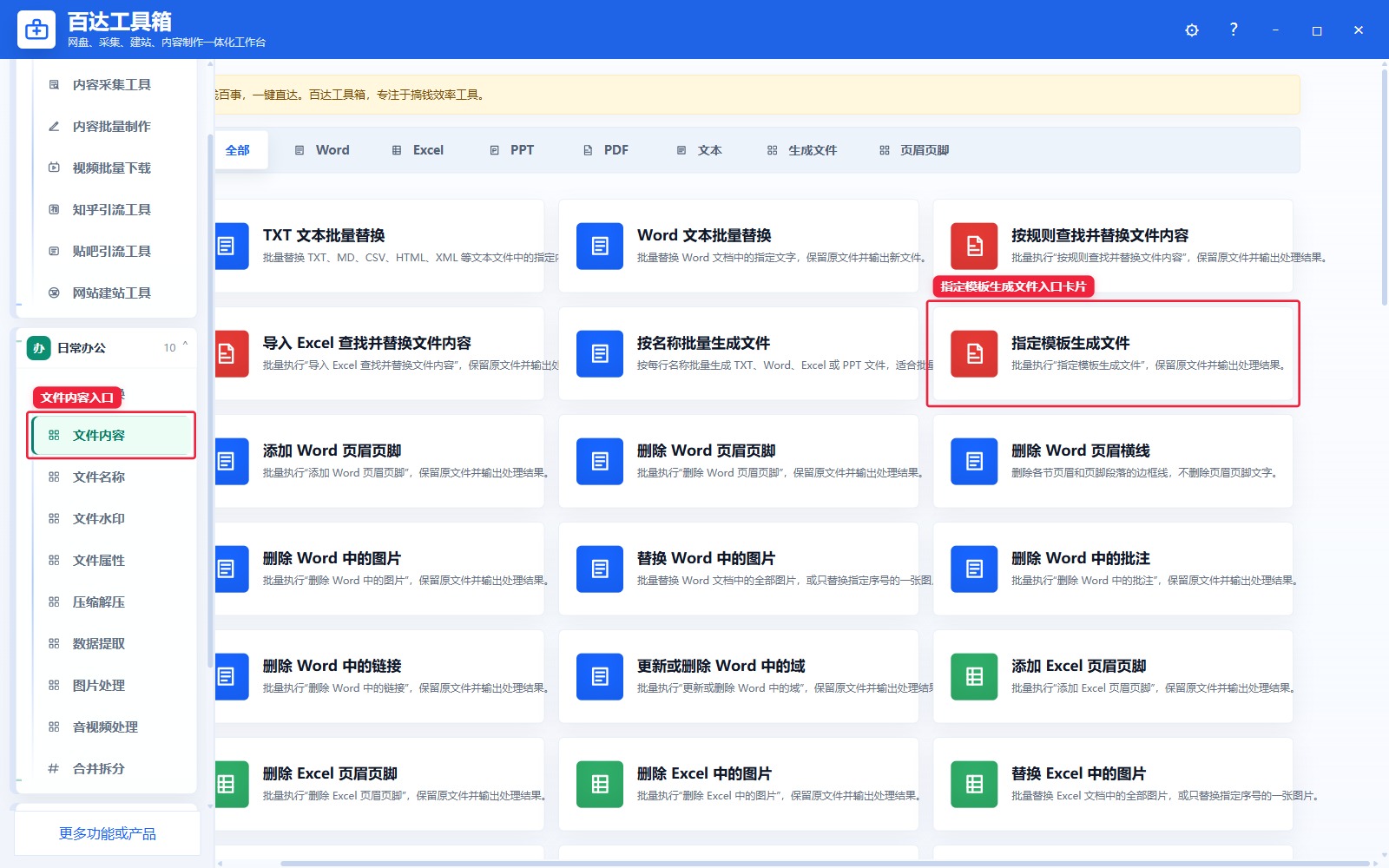This screenshot has width=1389, height=868.
Task: Click the yellow notice banner text
Action: click(350, 95)
